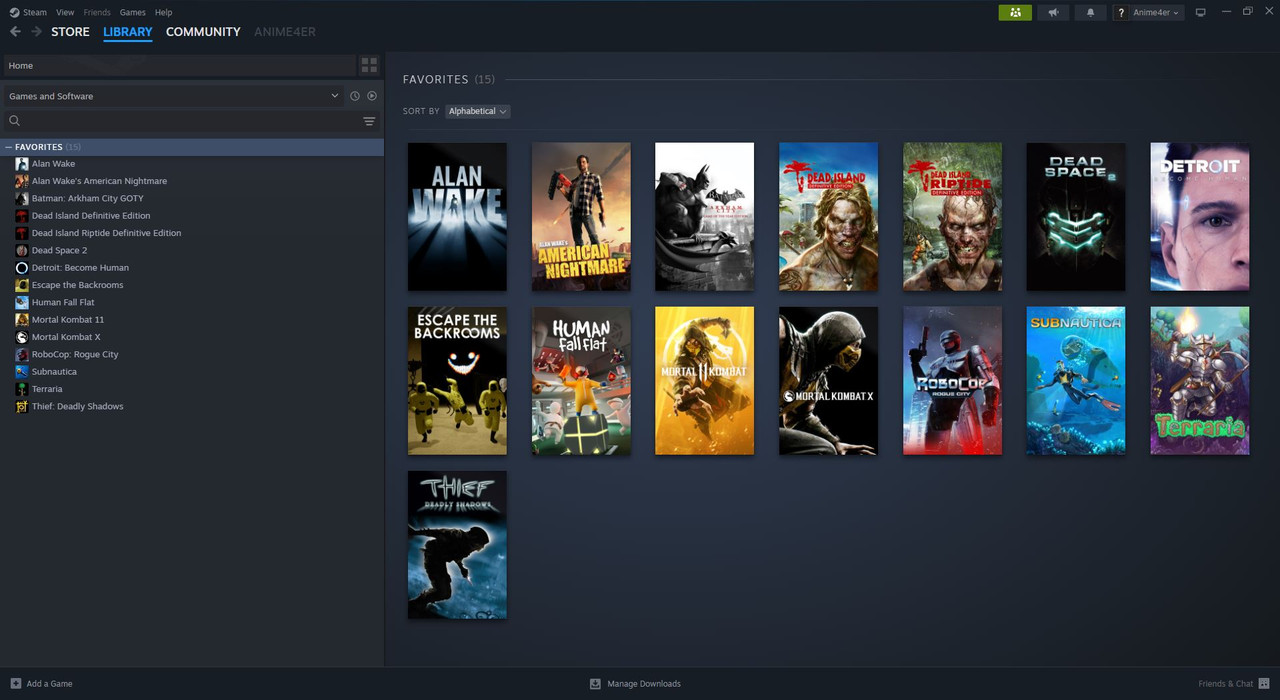Click Escape the Backrooms sidebar icon
Viewport: 1280px width, 700px height.
pos(22,285)
